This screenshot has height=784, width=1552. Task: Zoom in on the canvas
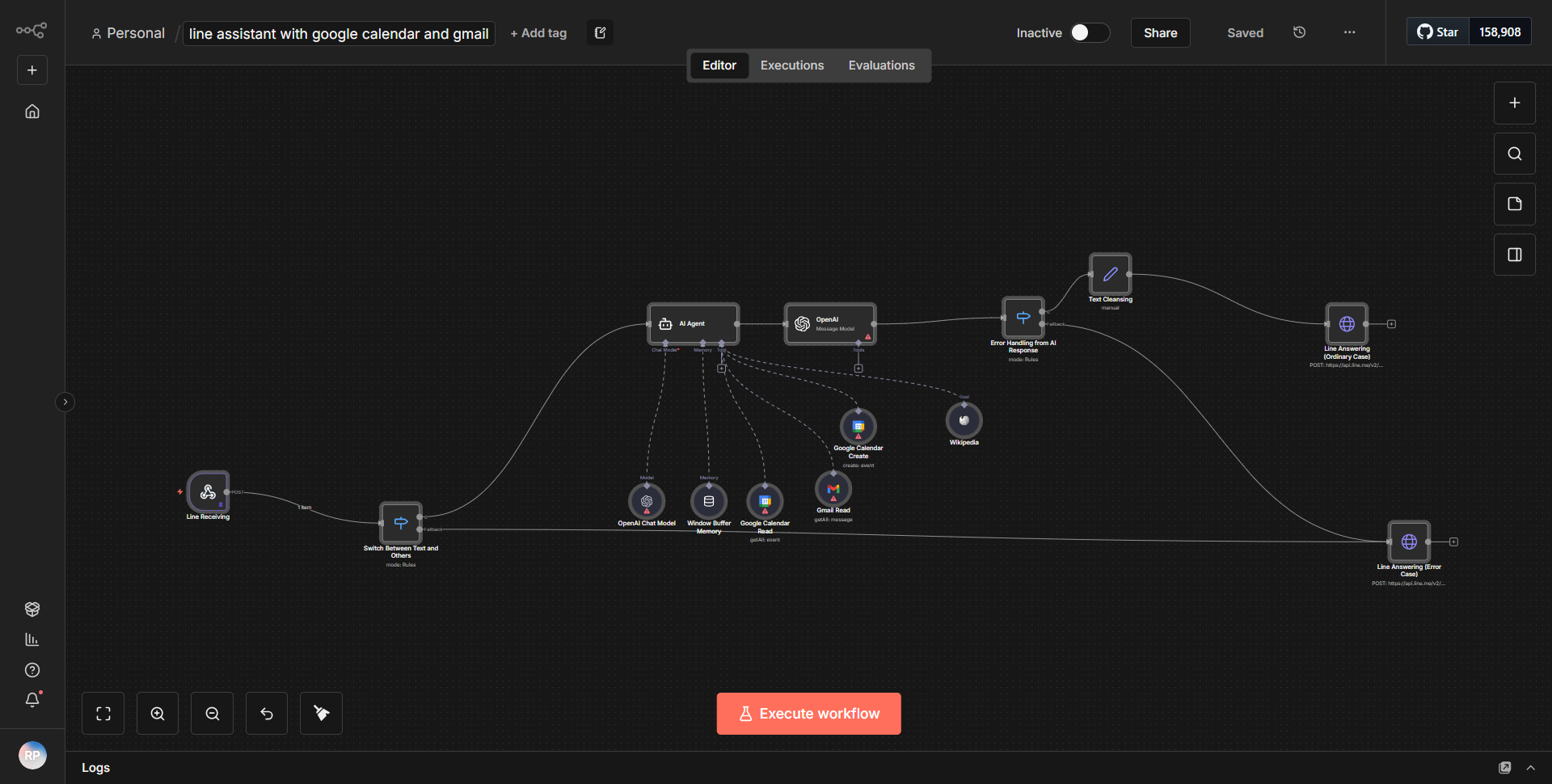click(157, 713)
